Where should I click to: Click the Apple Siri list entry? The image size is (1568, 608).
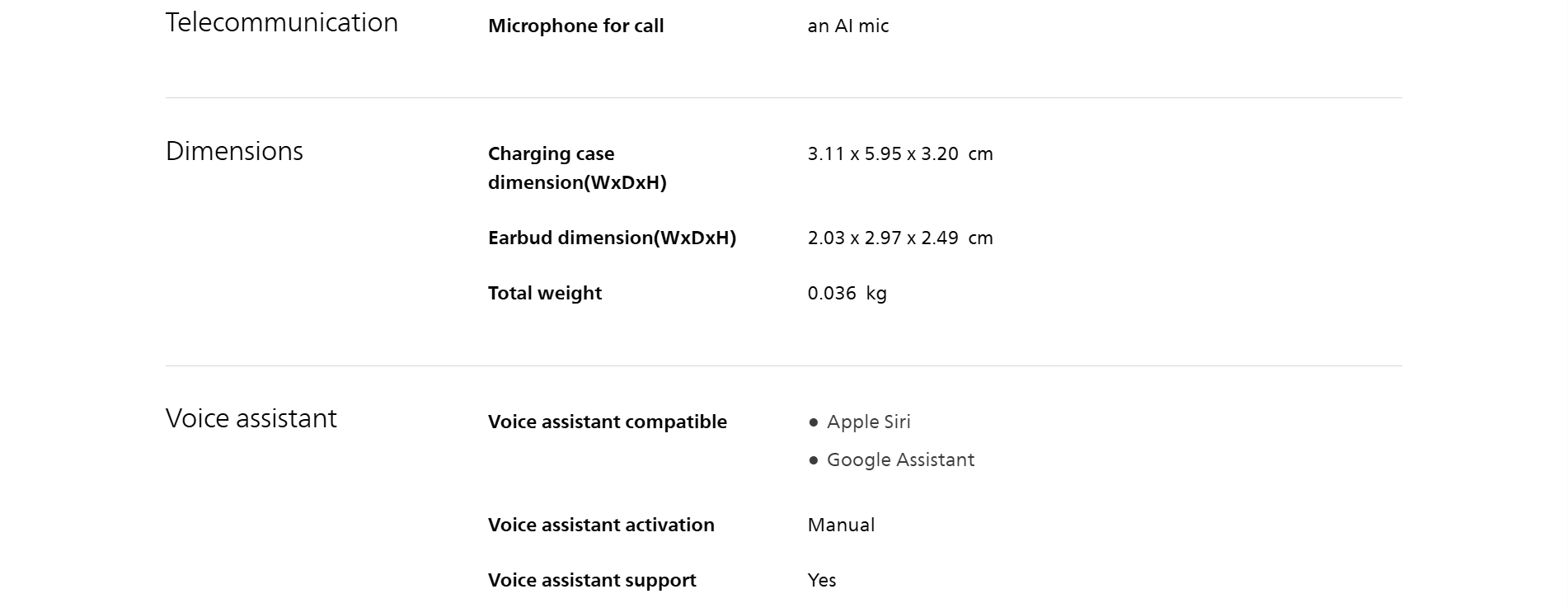click(868, 422)
